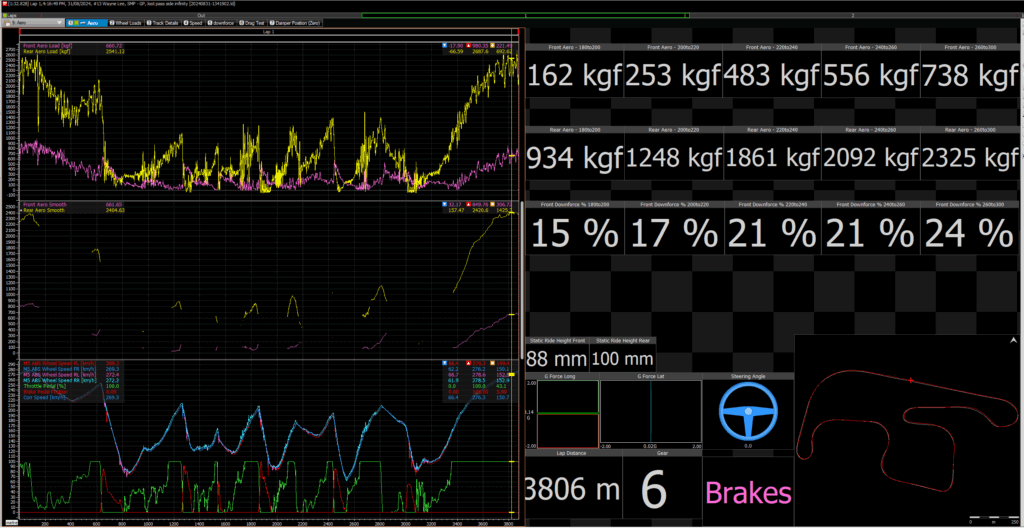Click the blue minimum value icon in top graph

point(443,45)
